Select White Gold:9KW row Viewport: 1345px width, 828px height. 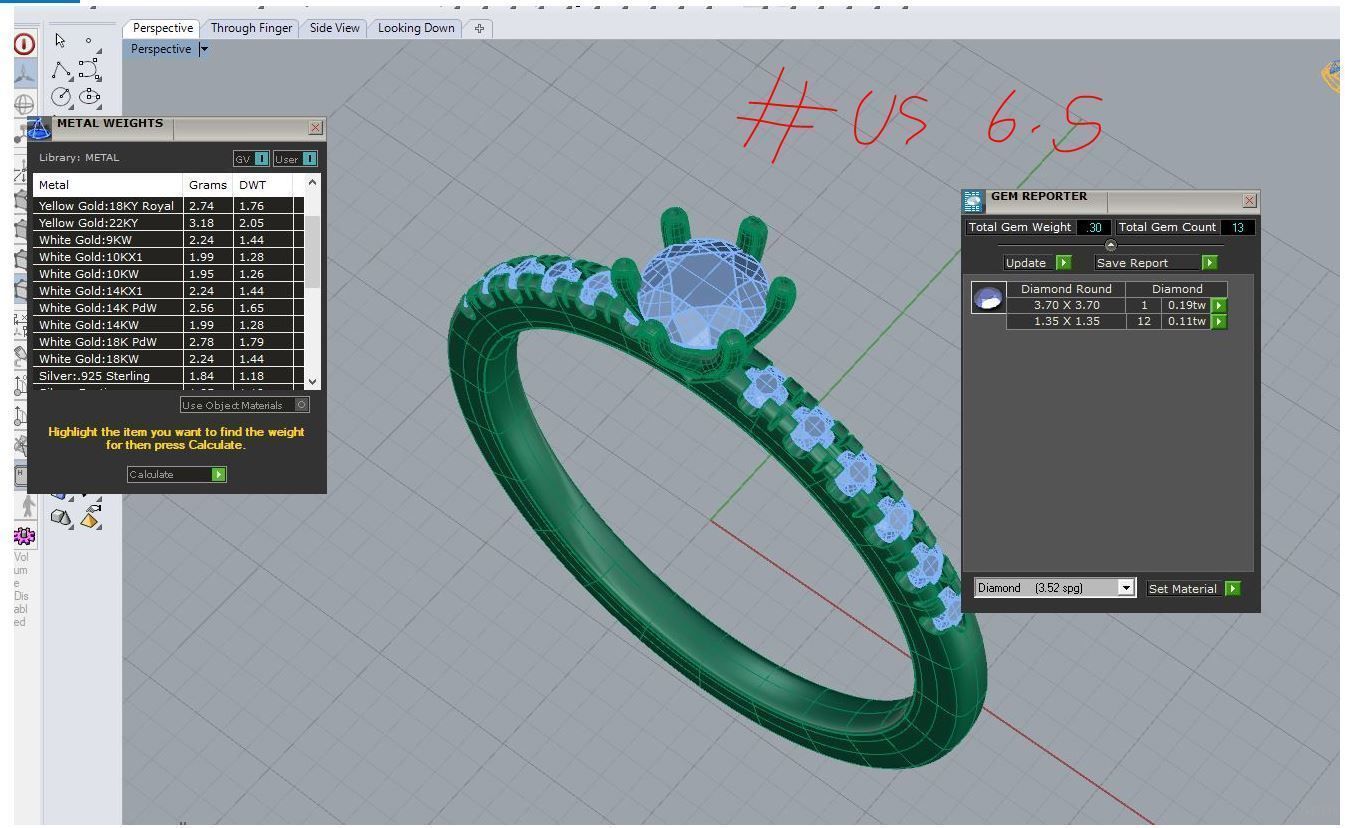[168, 239]
